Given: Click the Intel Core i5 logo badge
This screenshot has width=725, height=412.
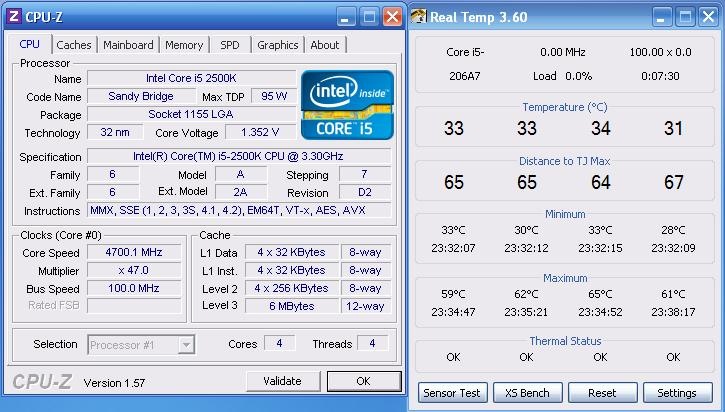Looking at the screenshot, I should 347,105.
